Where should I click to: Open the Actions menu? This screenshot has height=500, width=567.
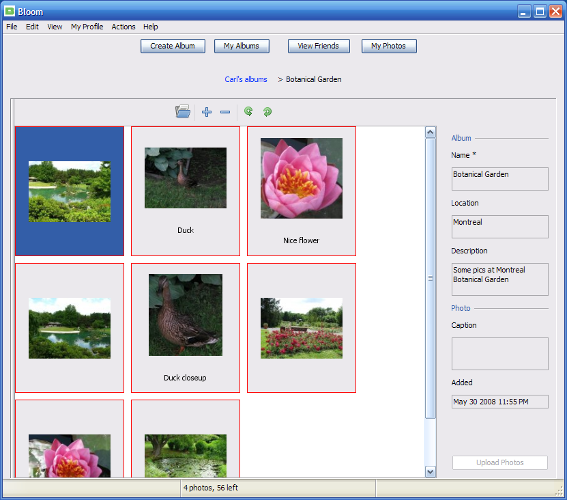click(x=123, y=27)
